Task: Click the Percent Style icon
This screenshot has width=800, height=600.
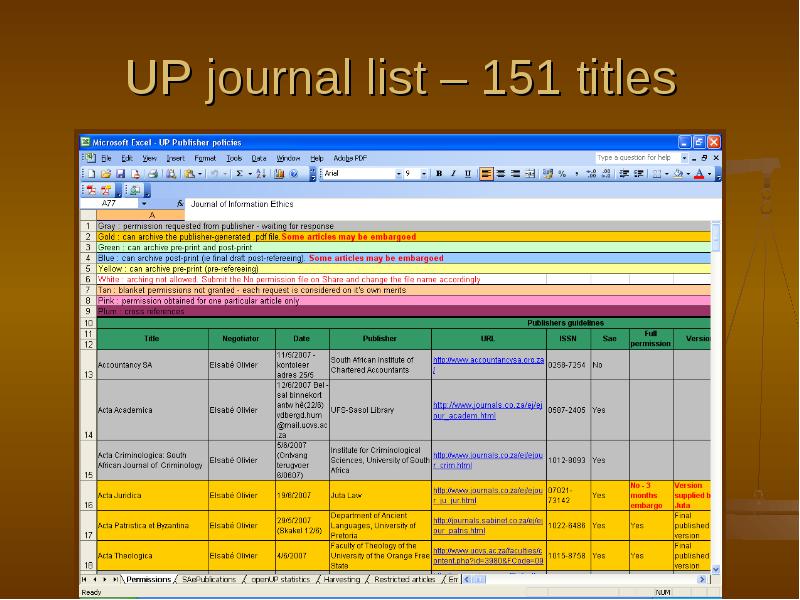Action: point(562,174)
